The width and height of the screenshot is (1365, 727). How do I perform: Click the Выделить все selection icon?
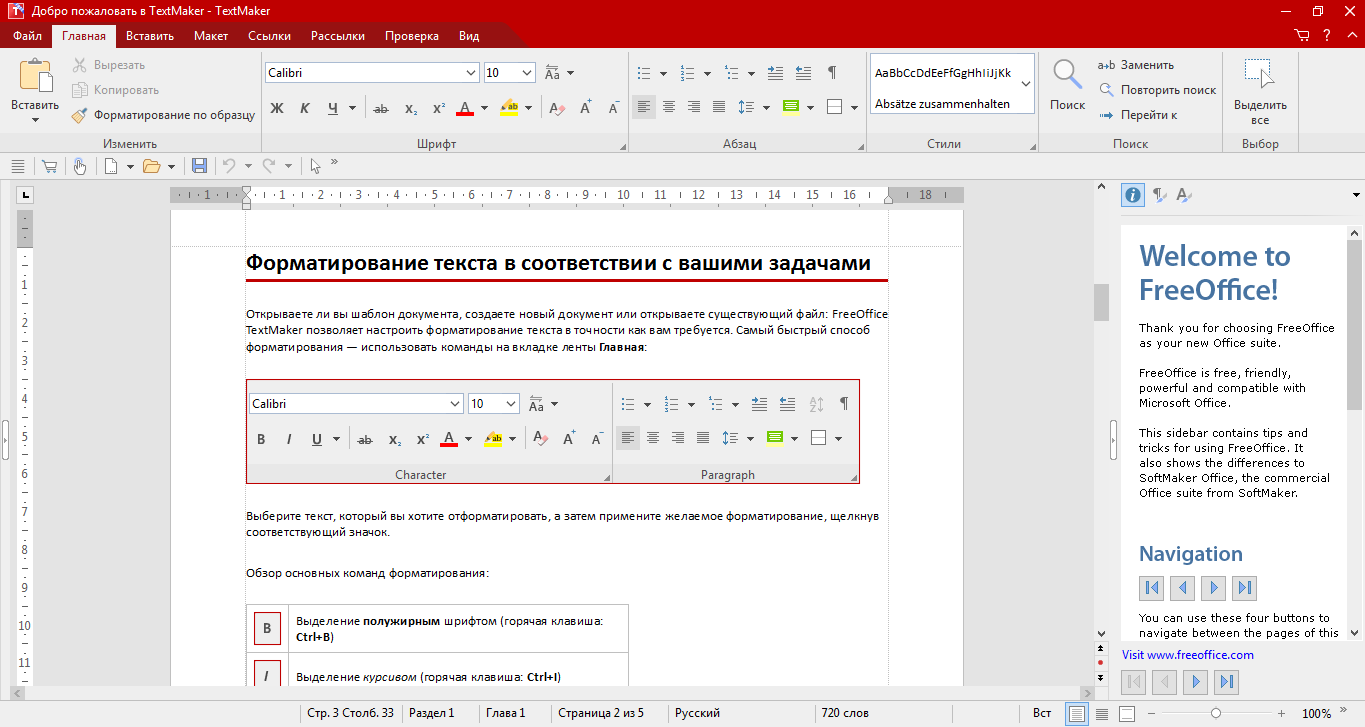pos(1260,75)
